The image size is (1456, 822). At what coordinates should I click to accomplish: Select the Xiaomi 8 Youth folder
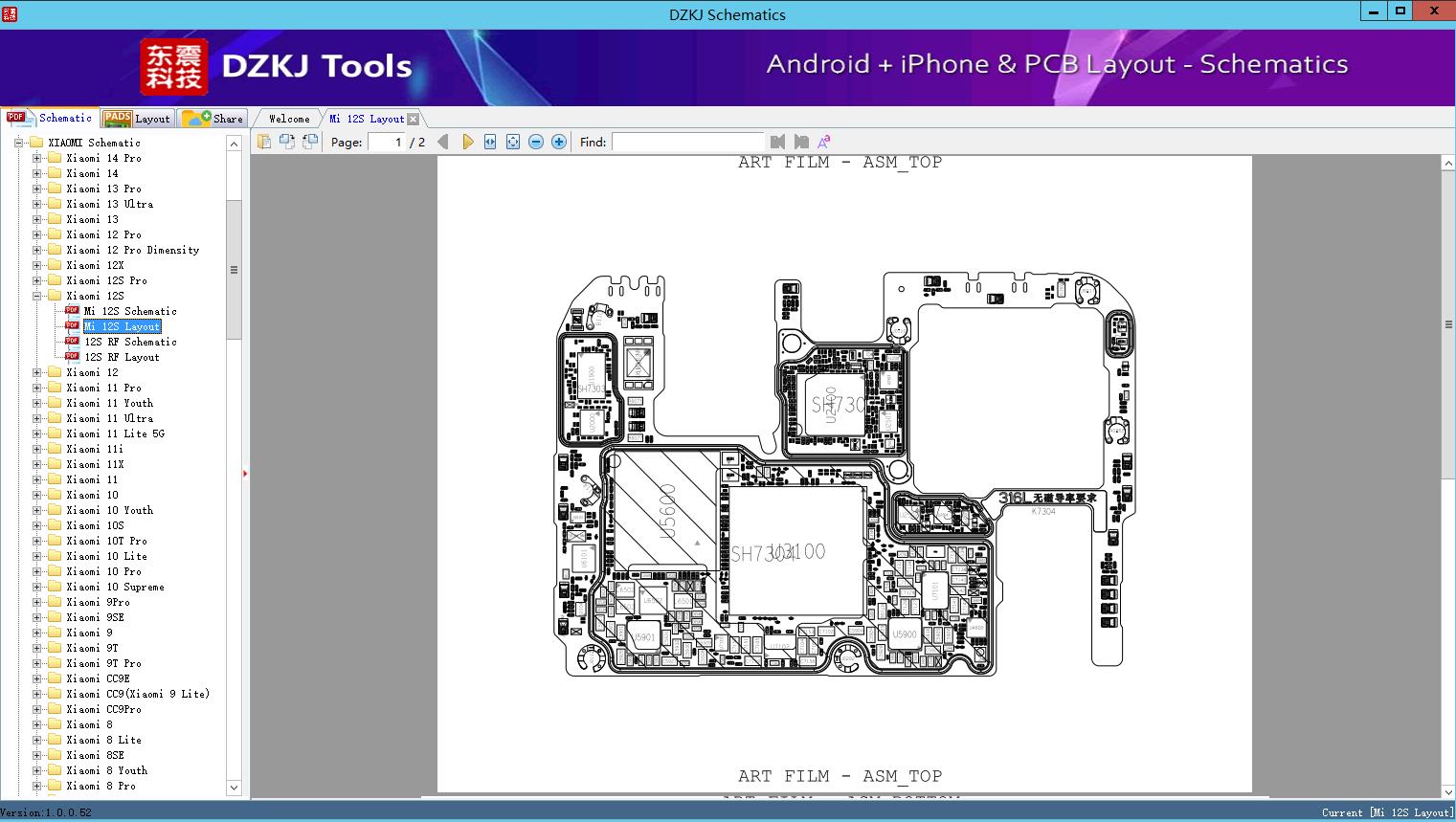tap(106, 770)
